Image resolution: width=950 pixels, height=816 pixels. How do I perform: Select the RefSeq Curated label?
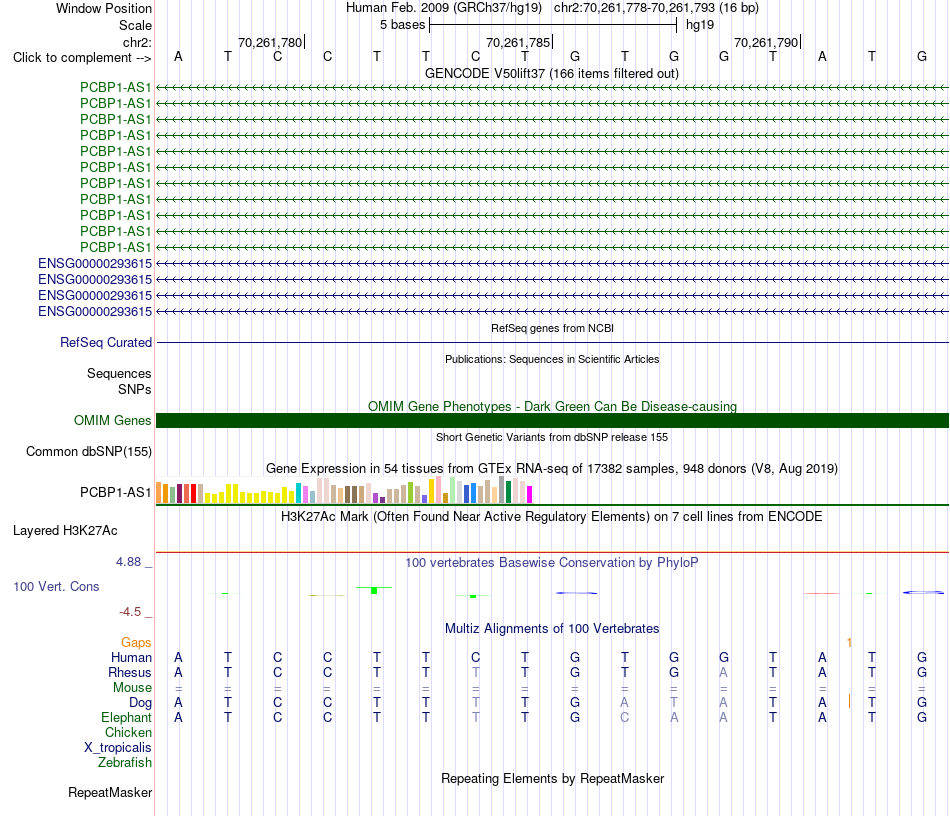point(106,342)
